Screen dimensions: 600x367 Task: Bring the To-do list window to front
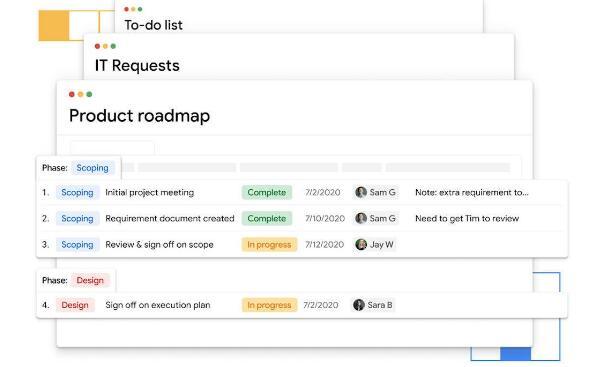(153, 25)
